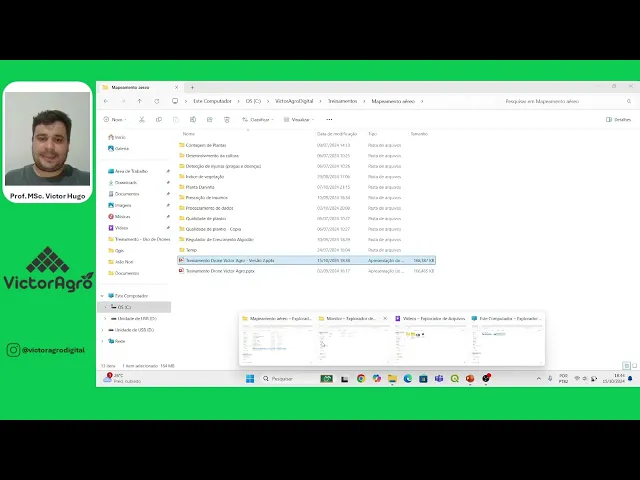Open Vídeos in the navigation pane
640x480 pixels.
pos(118,228)
